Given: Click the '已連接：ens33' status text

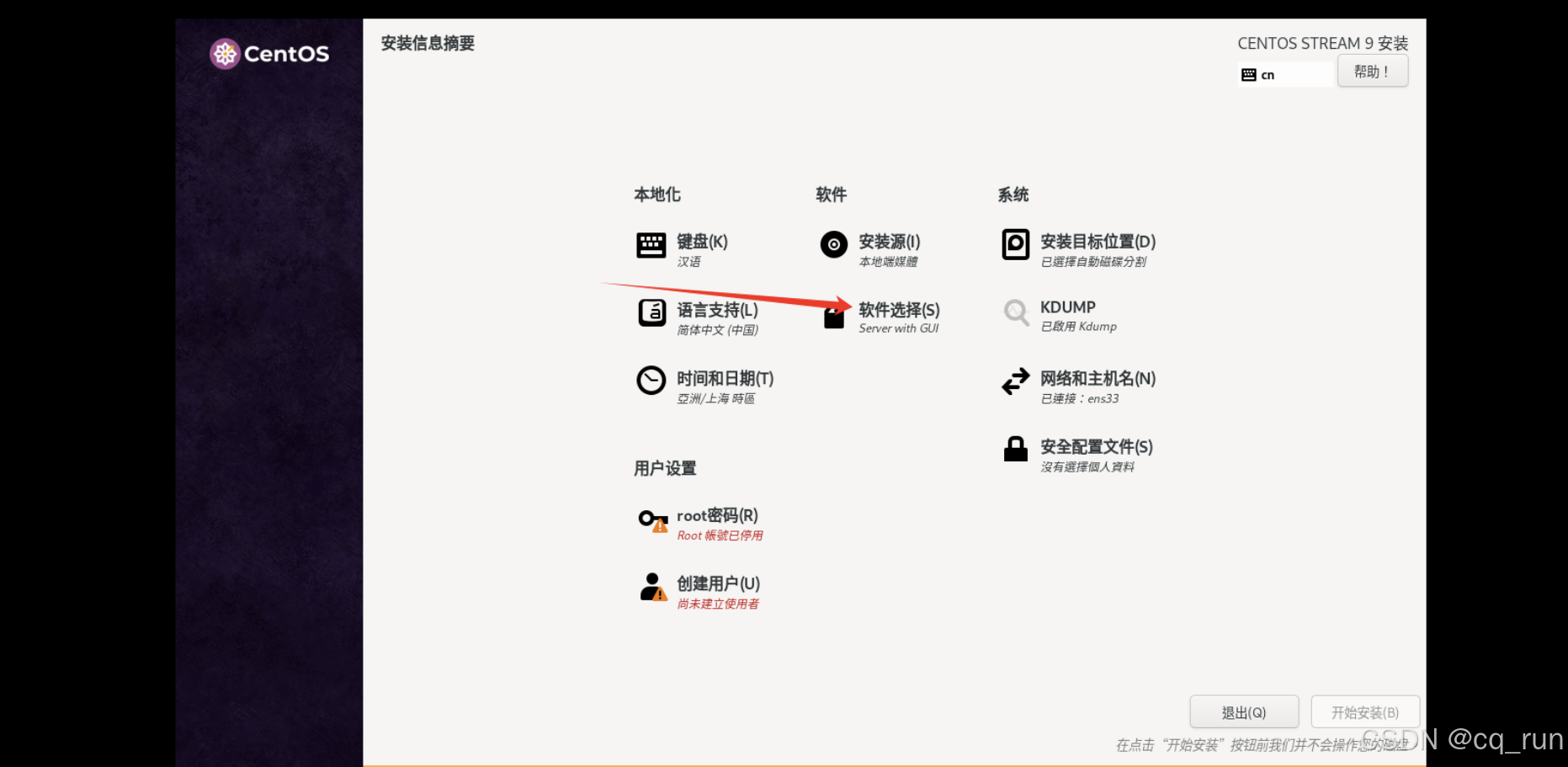Looking at the screenshot, I should pyautogui.click(x=1080, y=398).
